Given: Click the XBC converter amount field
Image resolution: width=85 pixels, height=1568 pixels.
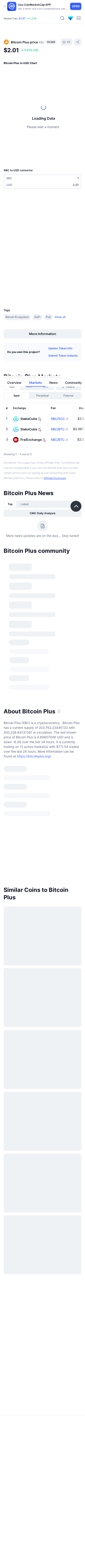Looking at the screenshot, I should [x=43, y=178].
